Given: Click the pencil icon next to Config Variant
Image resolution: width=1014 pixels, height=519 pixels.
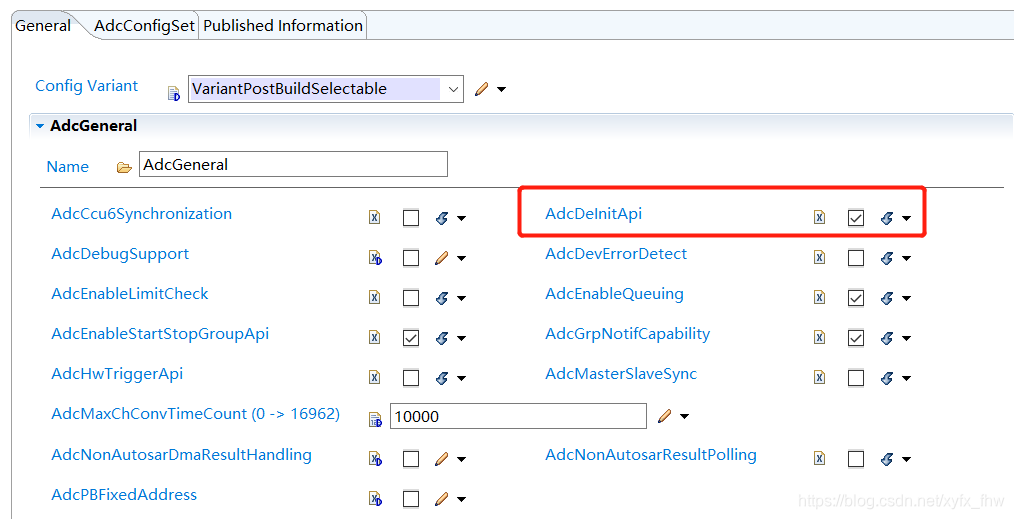Looking at the screenshot, I should pyautogui.click(x=481, y=89).
